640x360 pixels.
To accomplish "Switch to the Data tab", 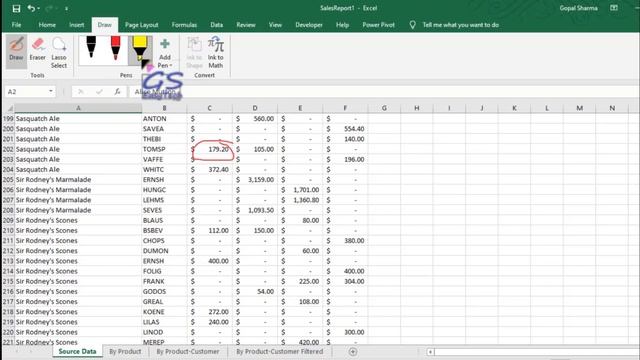I will pos(217,25).
